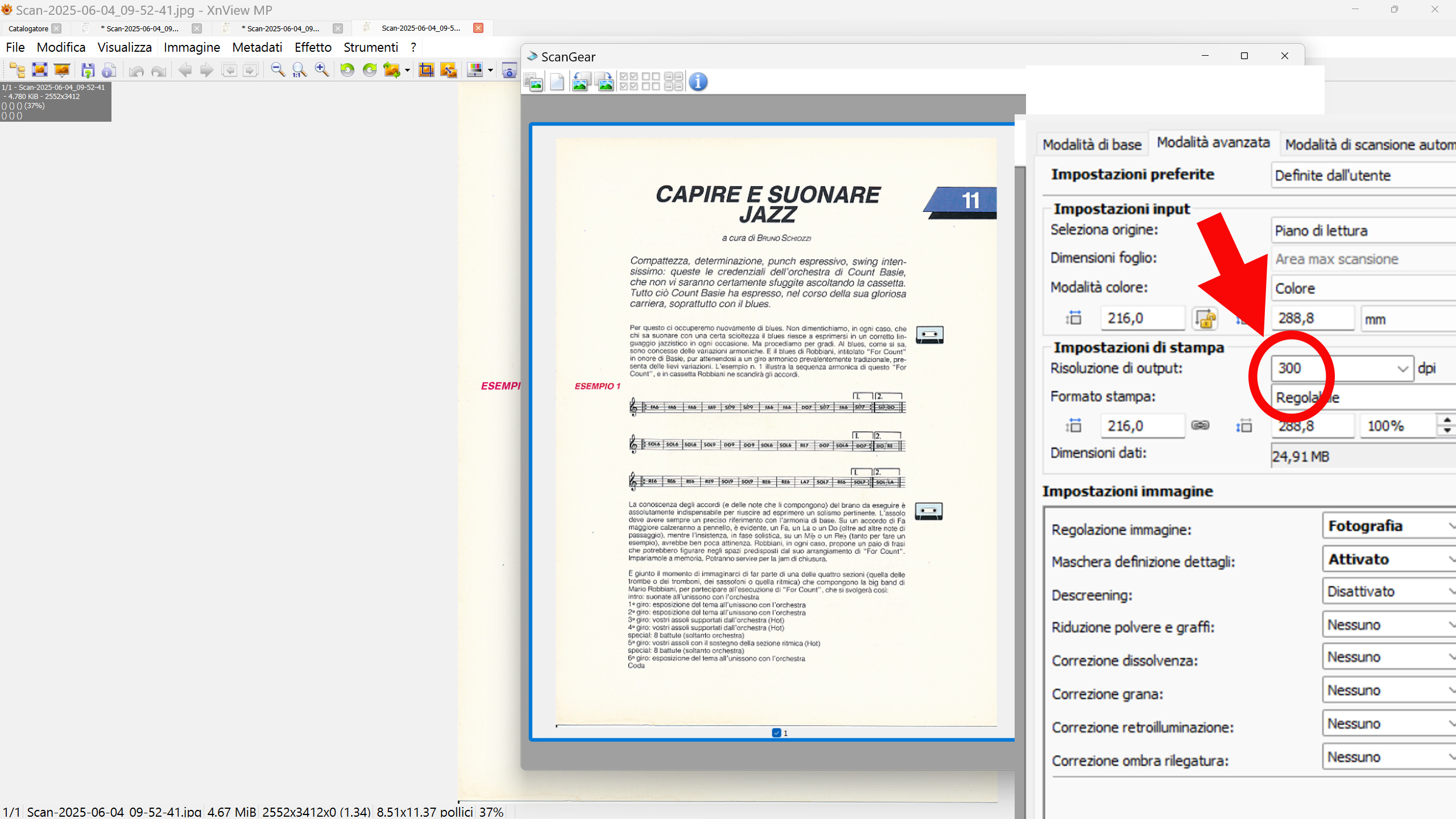Click the convert/flip image icon
The height and width of the screenshot is (819, 1456).
pyautogui.click(x=392, y=70)
